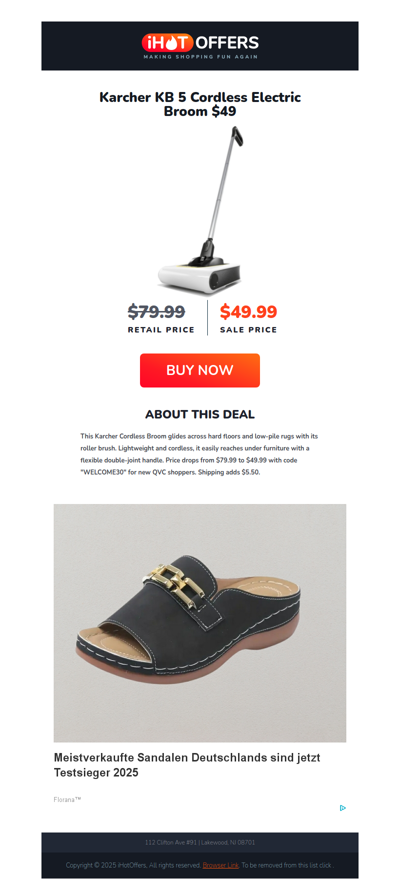The height and width of the screenshot is (879, 400).
Task: Click the $49.99 sale price
Action: [x=248, y=311]
